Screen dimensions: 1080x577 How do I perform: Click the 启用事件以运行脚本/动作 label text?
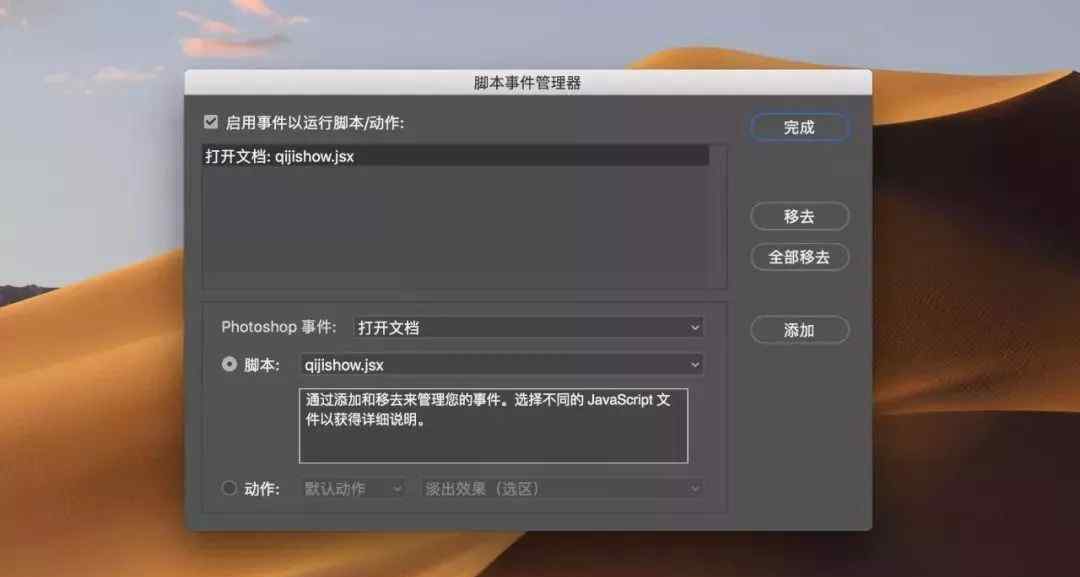point(315,123)
